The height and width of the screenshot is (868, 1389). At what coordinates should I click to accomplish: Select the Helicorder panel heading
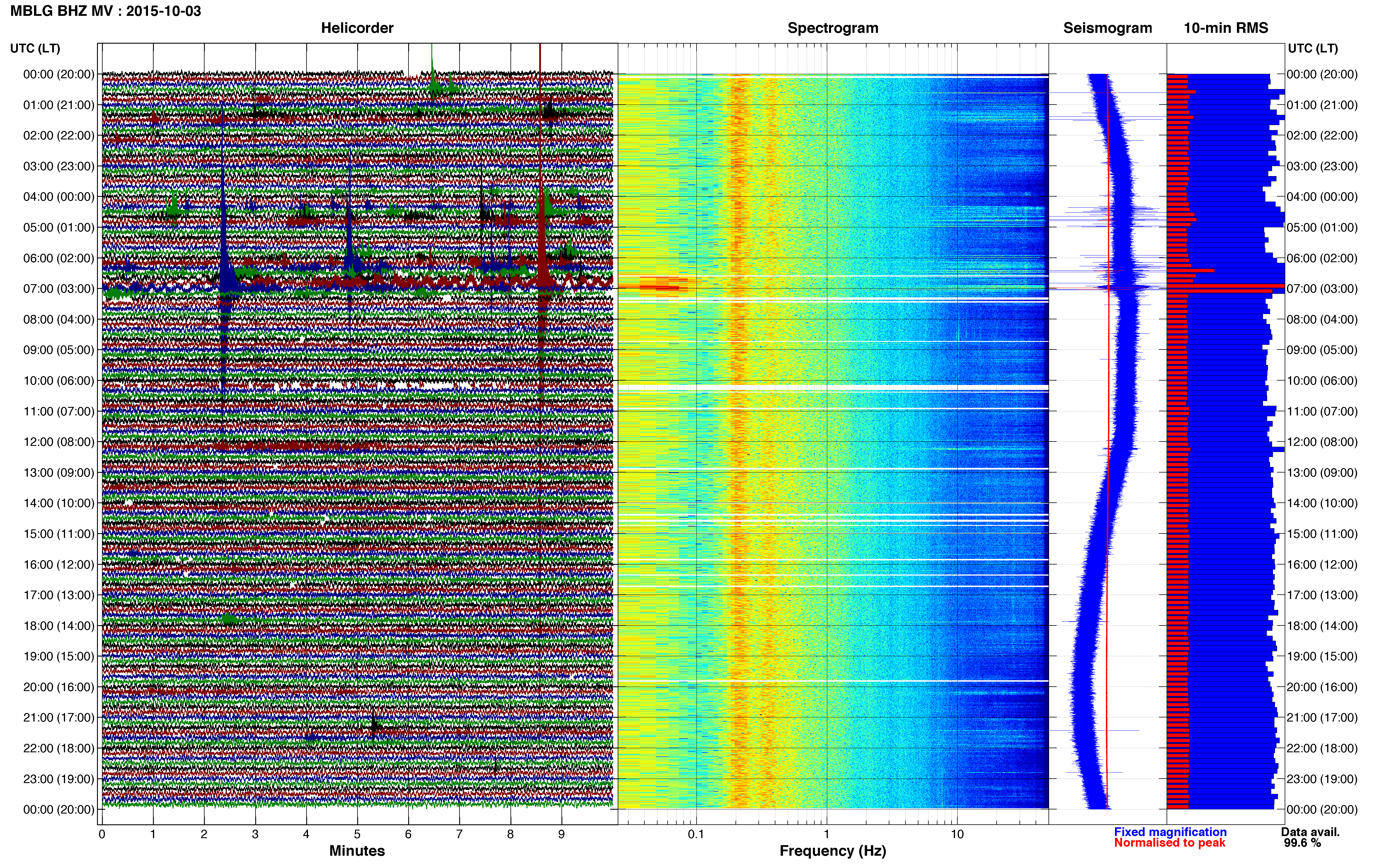[357, 28]
